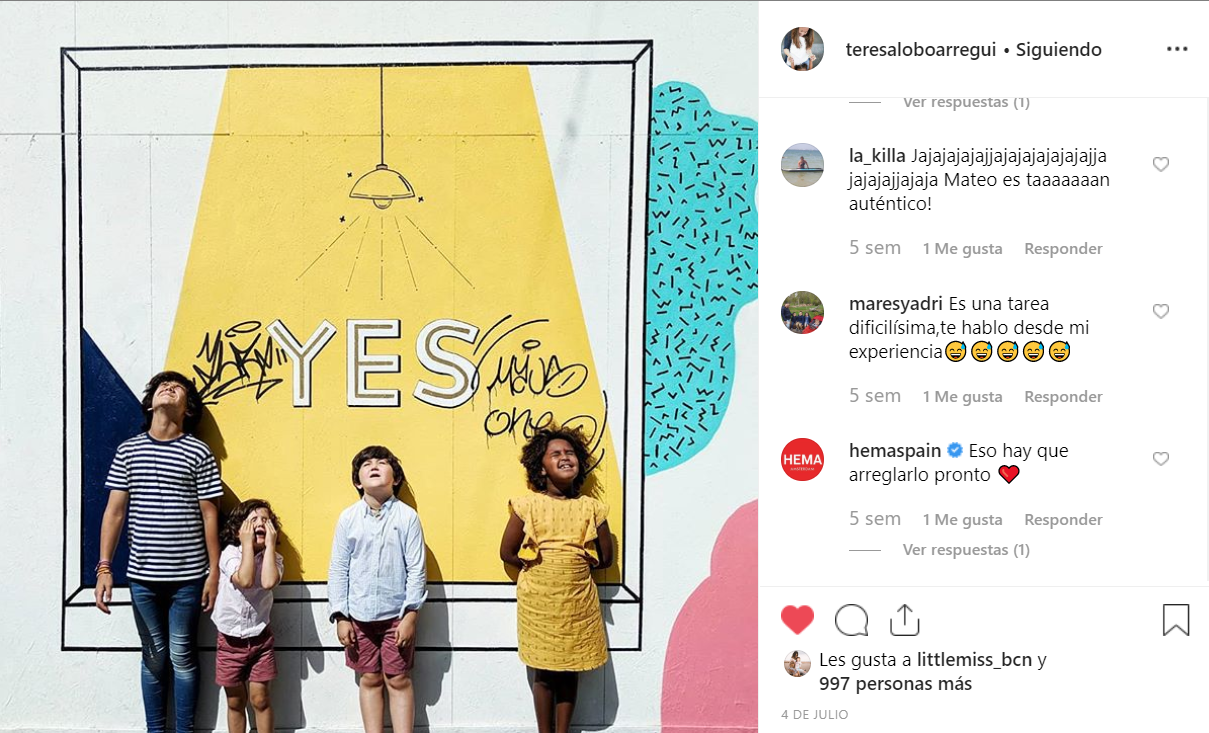
Task: Expand 'Ver respuestas (1)' under hemaspain's comment
Action: pyautogui.click(x=966, y=550)
